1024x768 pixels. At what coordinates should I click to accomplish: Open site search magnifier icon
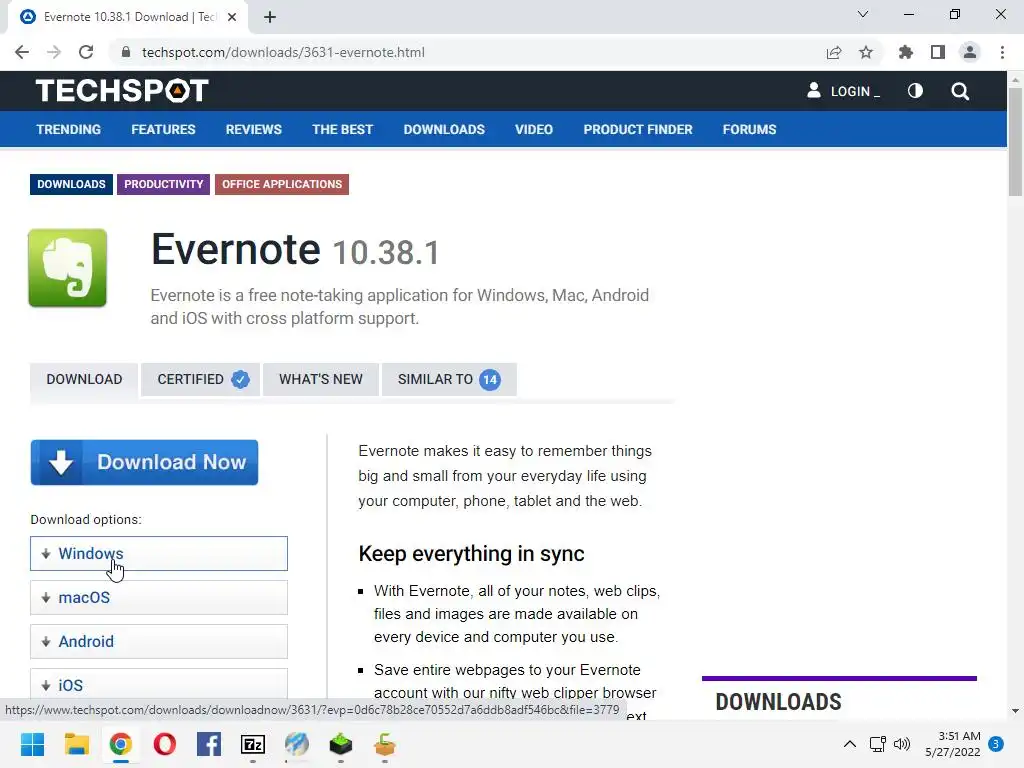[960, 91]
